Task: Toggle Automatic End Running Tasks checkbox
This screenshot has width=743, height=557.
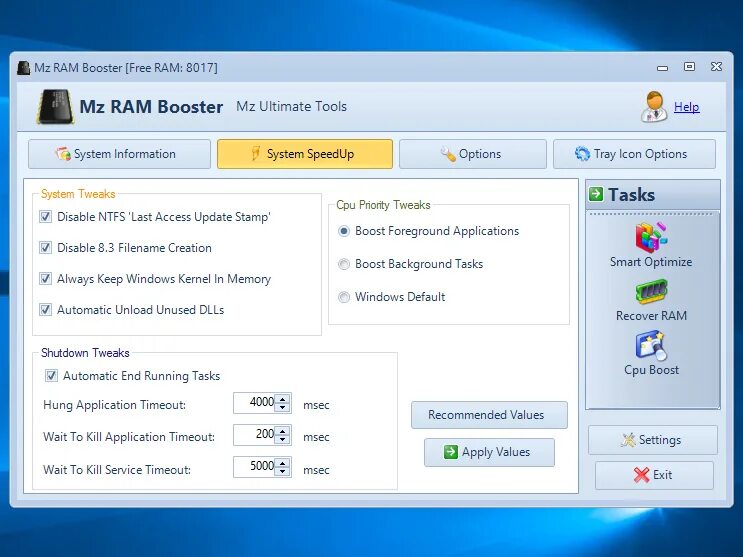Action: tap(51, 376)
